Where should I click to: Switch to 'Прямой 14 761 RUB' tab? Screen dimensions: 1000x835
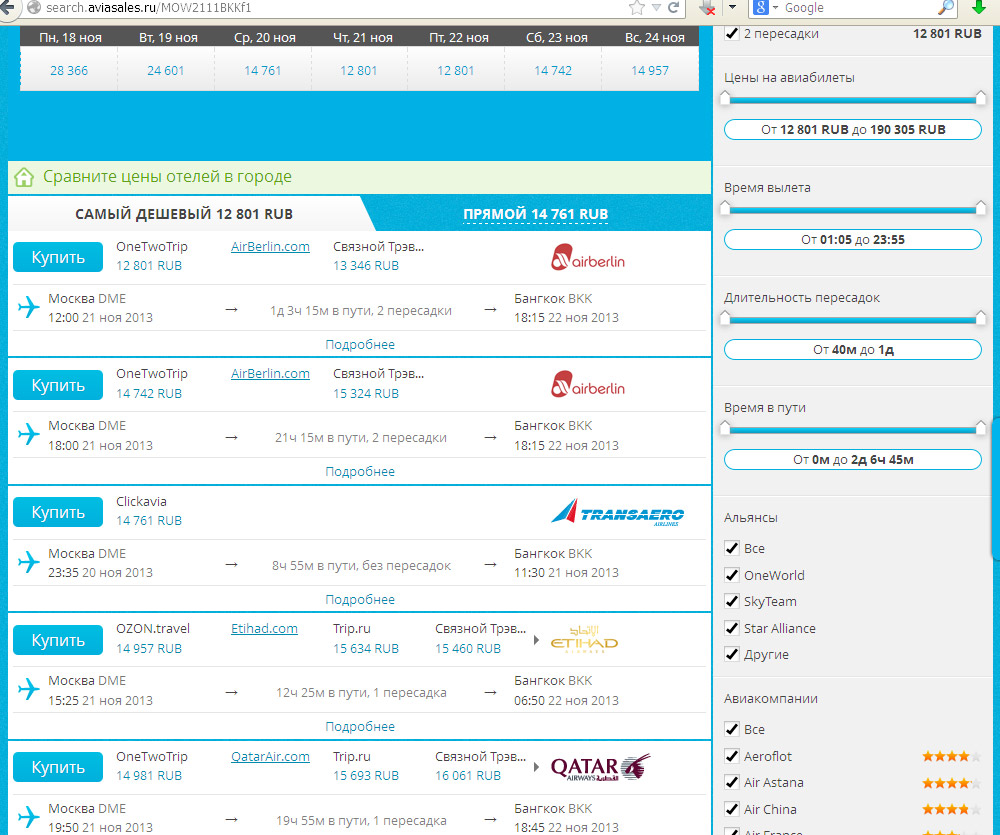coord(536,214)
